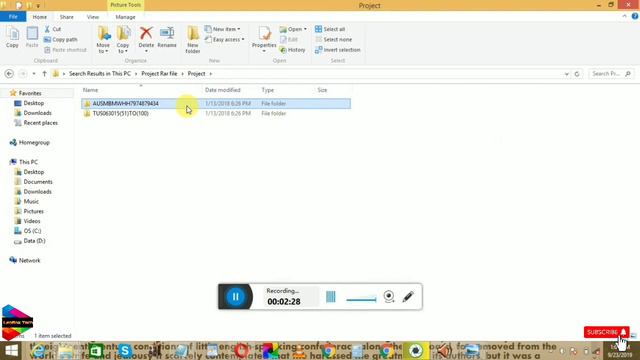Open the Move to folder menu
Screen dimensions: 640x360
pos(103,40)
